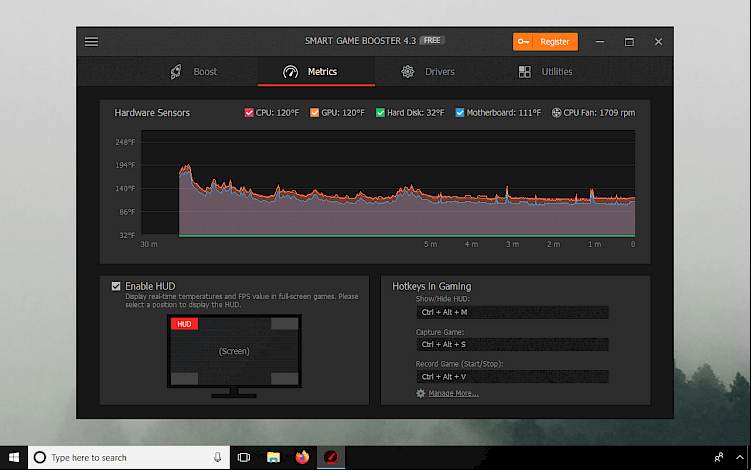Image resolution: width=751 pixels, height=470 pixels.
Task: Click the taskbar search box
Action: [129, 458]
